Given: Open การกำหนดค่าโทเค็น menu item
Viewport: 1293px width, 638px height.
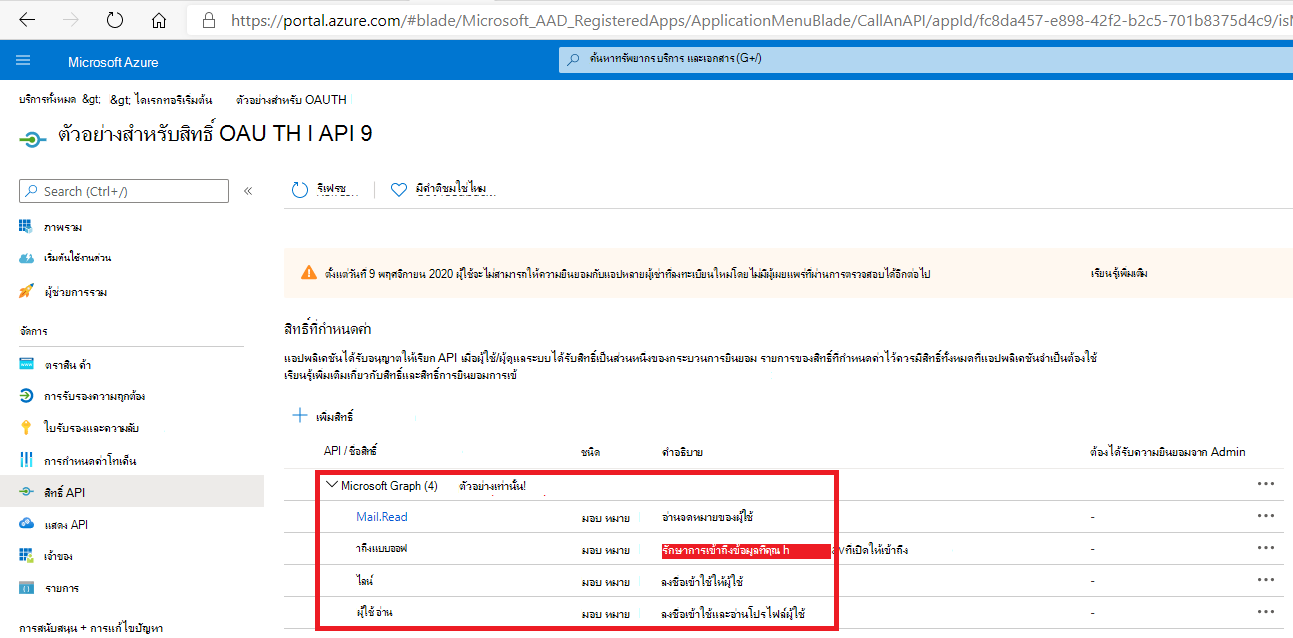Looking at the screenshot, I should (x=90, y=461).
